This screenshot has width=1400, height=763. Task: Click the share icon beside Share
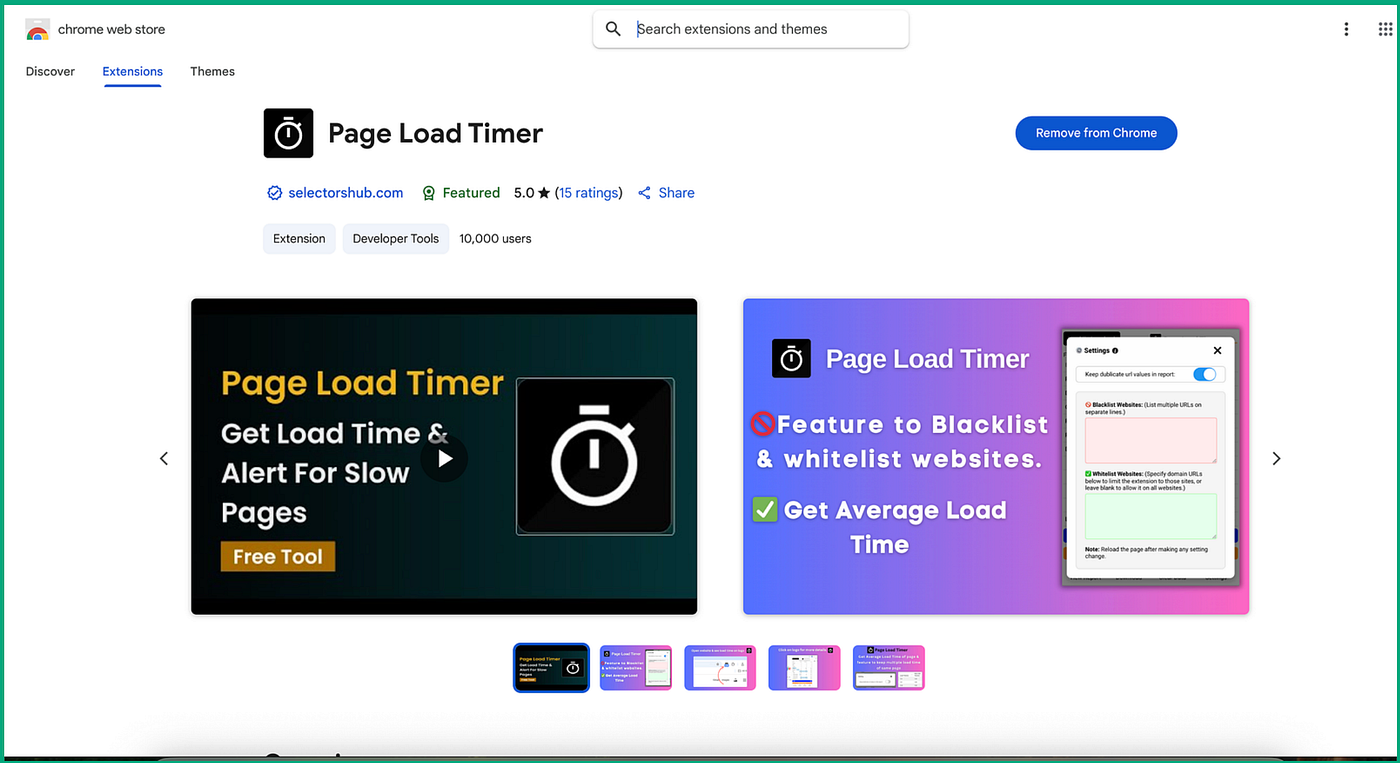click(645, 193)
